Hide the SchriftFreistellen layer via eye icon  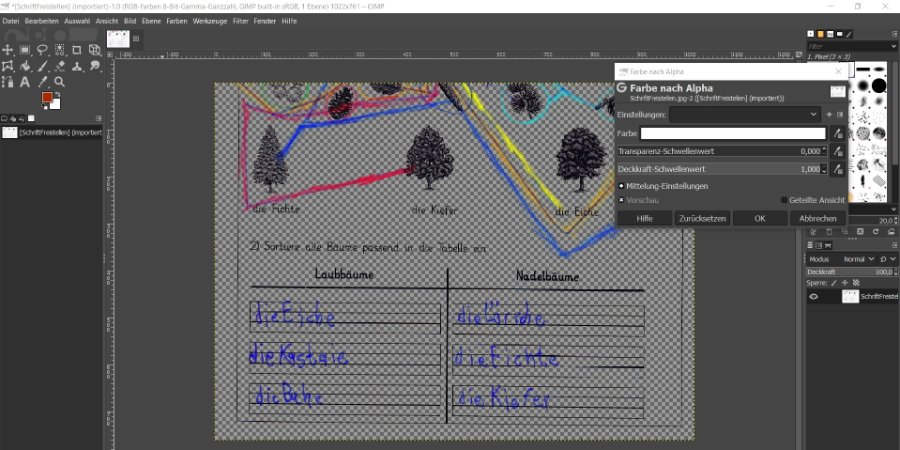click(813, 297)
